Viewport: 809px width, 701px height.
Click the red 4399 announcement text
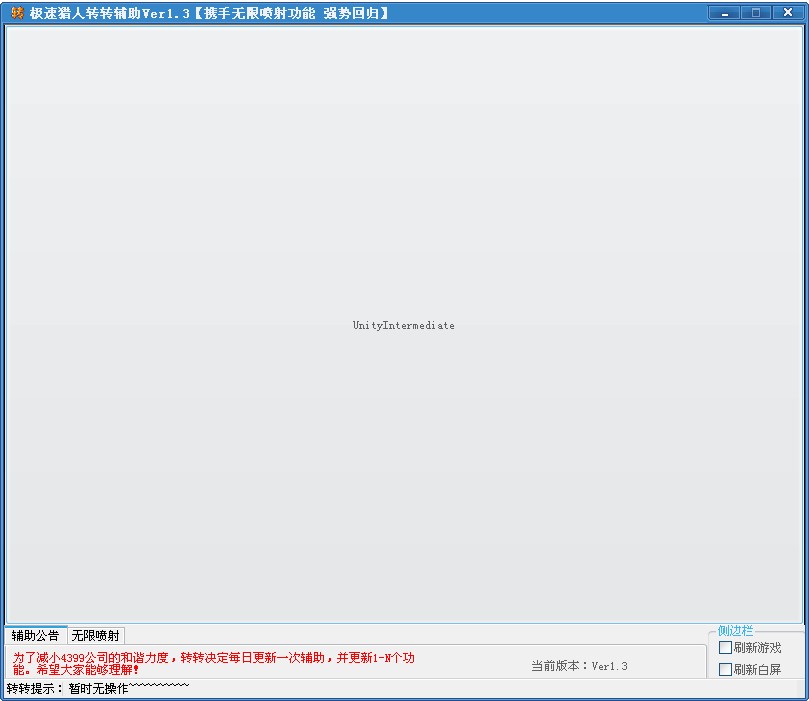(214, 664)
